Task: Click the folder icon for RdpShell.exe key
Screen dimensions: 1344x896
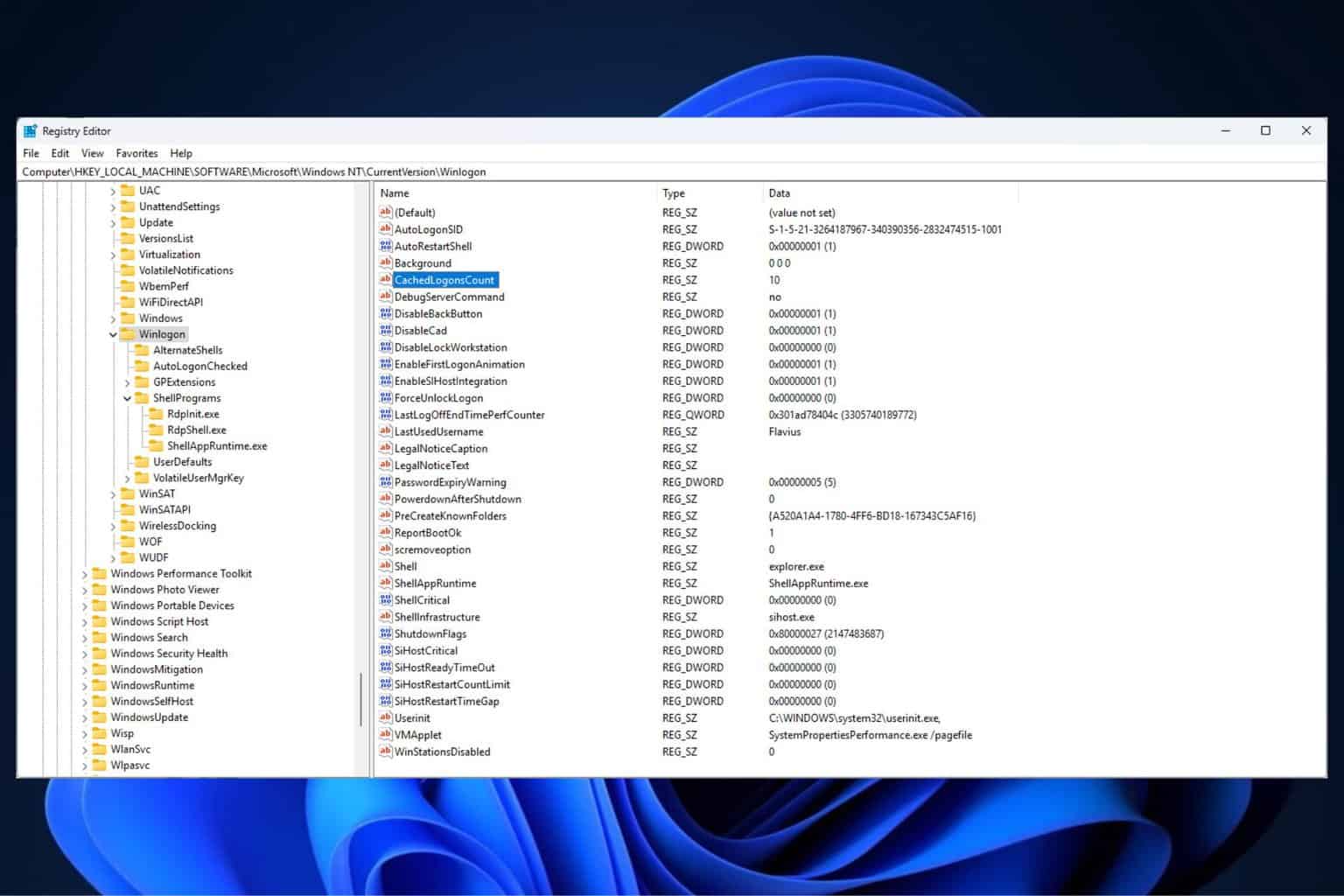Action: point(156,430)
